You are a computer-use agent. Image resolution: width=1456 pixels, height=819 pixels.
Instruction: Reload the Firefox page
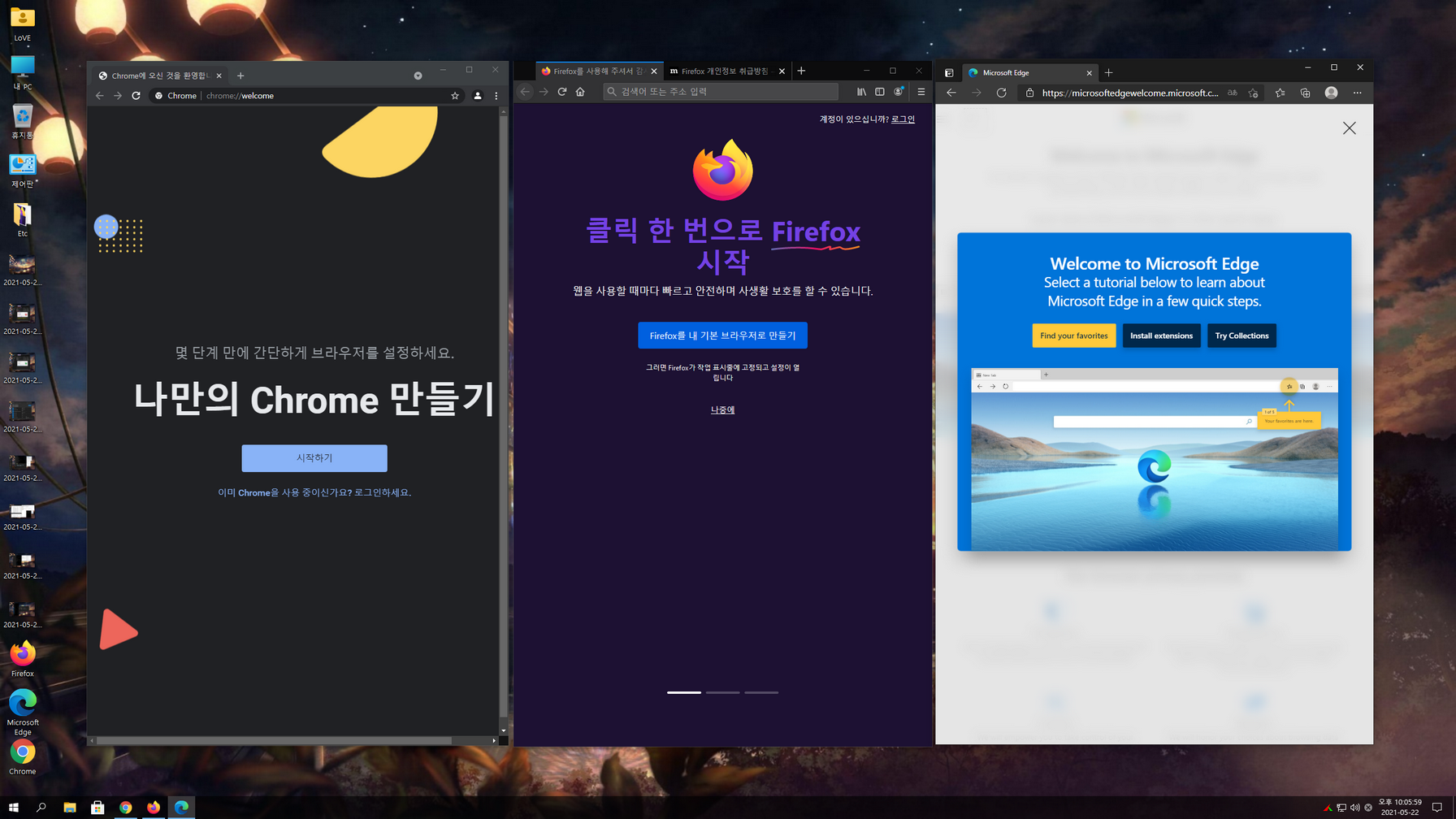pyautogui.click(x=562, y=92)
